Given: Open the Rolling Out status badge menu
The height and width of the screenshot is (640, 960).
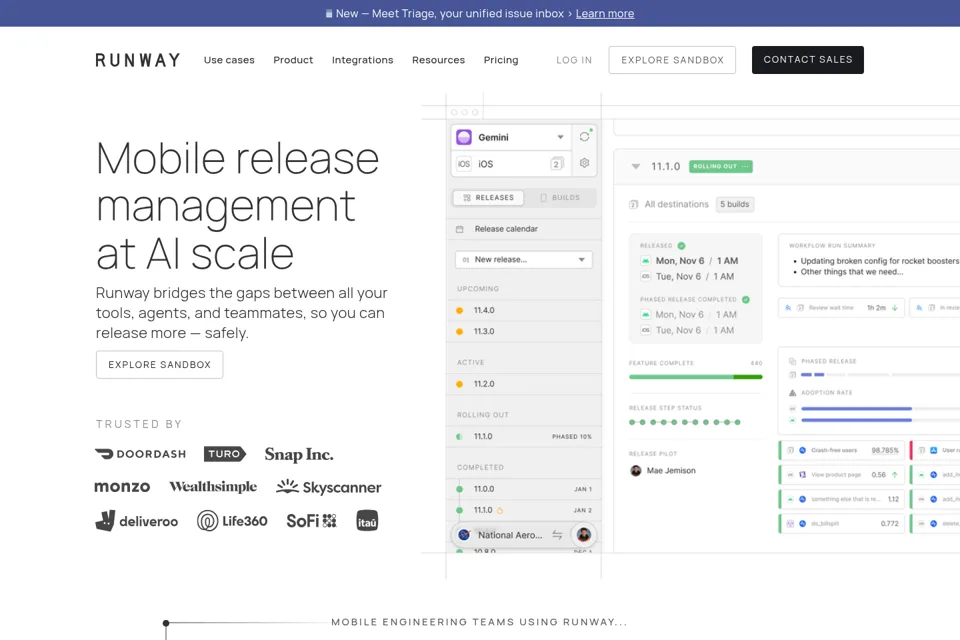Looking at the screenshot, I should tap(721, 166).
